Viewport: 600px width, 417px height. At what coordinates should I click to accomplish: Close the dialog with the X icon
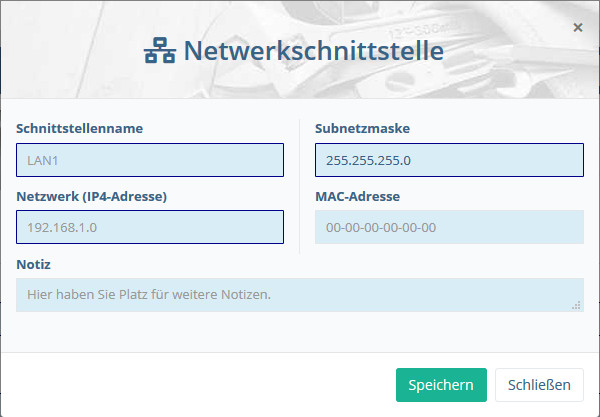(578, 27)
